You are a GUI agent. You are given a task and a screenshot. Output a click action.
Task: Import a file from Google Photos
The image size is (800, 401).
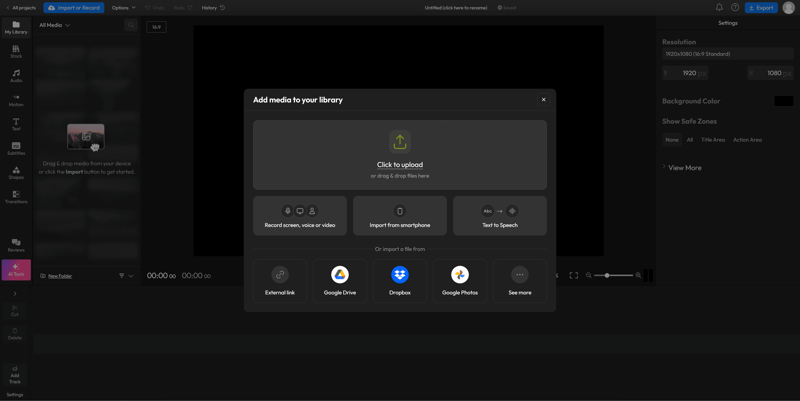pyautogui.click(x=460, y=280)
